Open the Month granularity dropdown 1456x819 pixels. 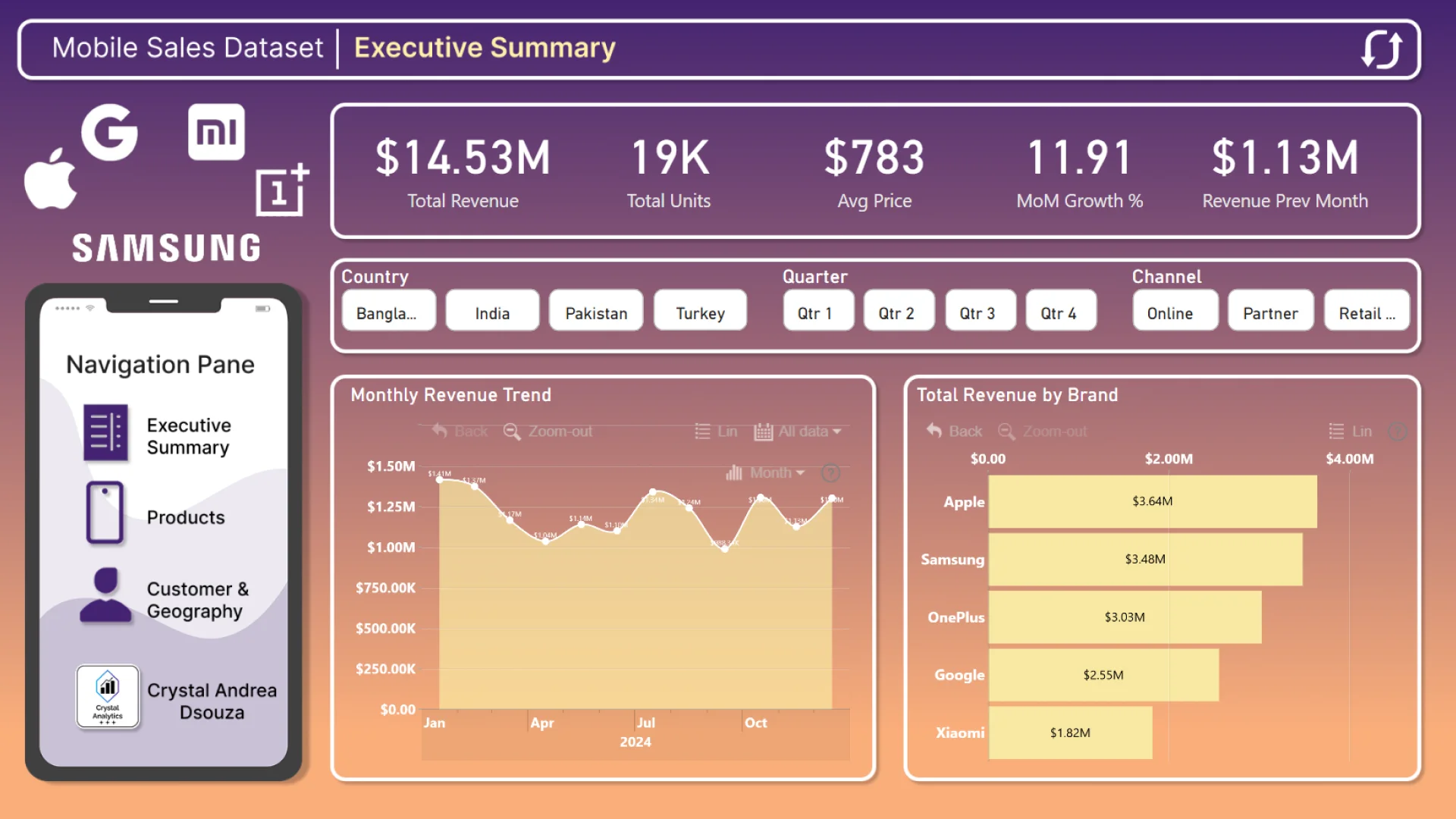764,473
